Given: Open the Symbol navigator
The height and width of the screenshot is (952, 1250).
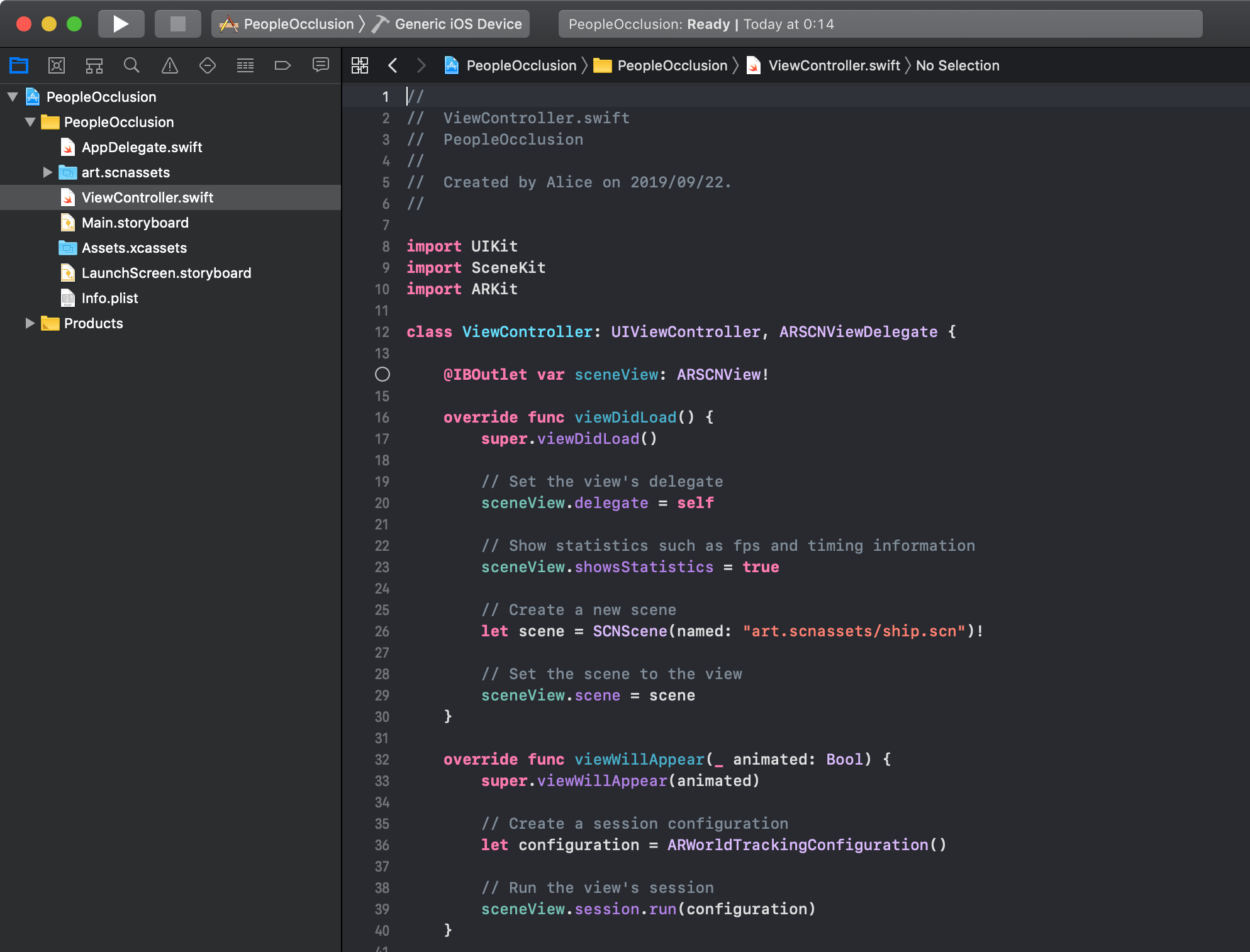Looking at the screenshot, I should tap(94, 65).
